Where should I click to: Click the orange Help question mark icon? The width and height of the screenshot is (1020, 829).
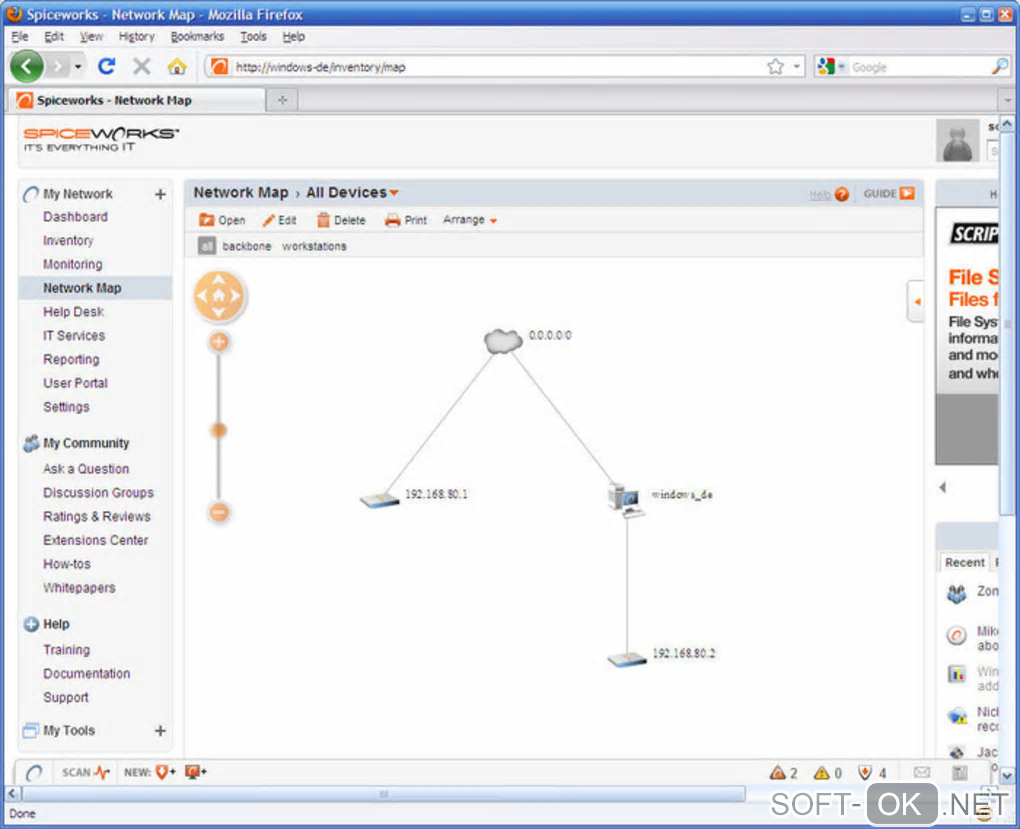pyautogui.click(x=841, y=194)
